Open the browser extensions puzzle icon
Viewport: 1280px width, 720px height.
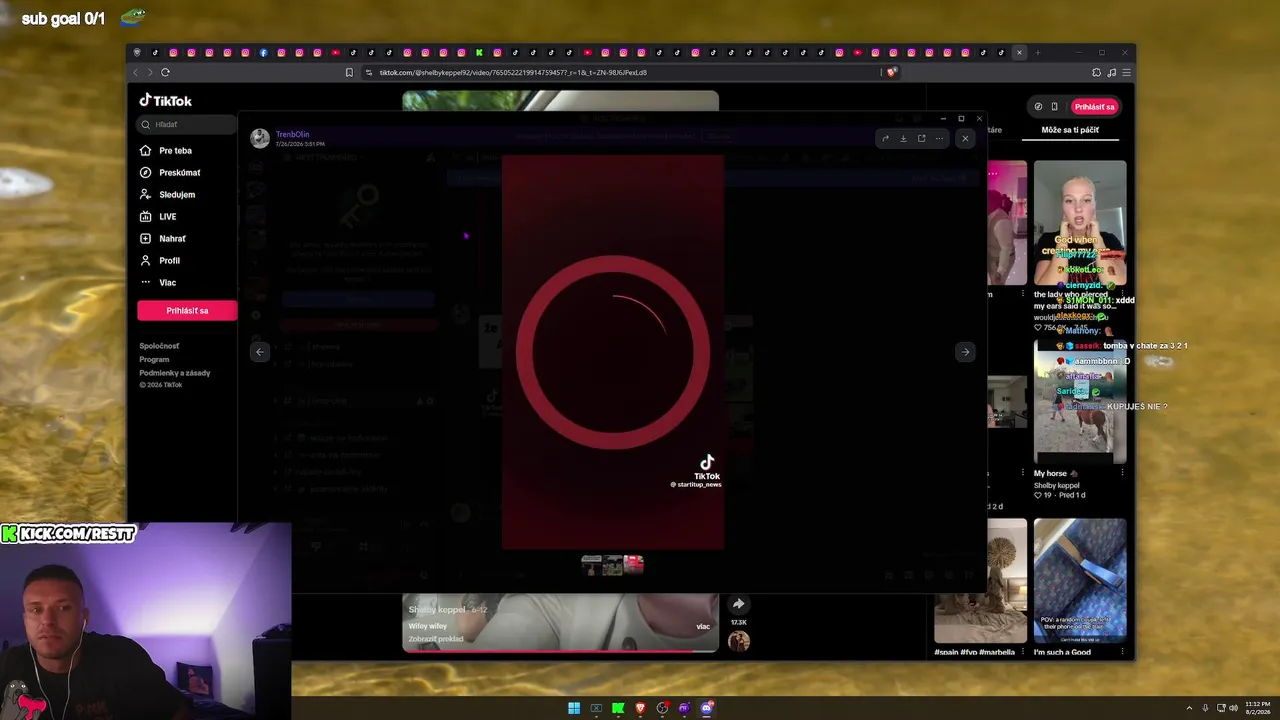tap(1097, 72)
